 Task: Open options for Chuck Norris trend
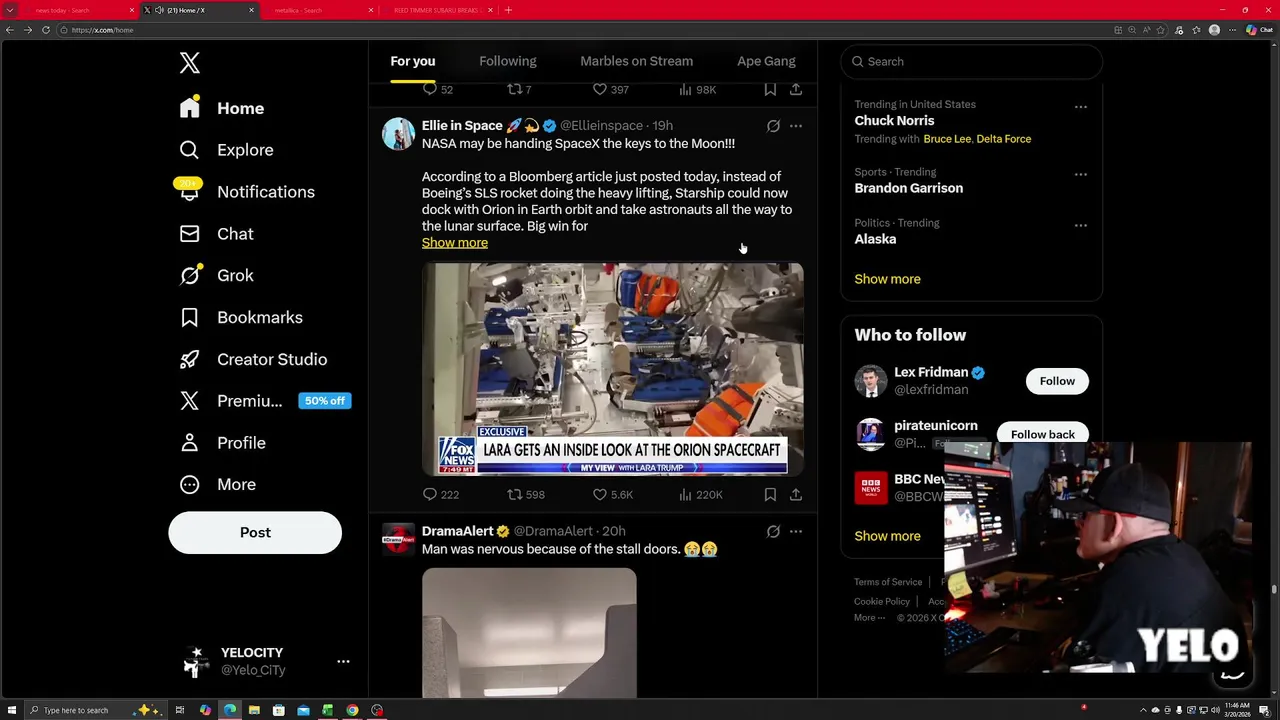tap(1081, 107)
